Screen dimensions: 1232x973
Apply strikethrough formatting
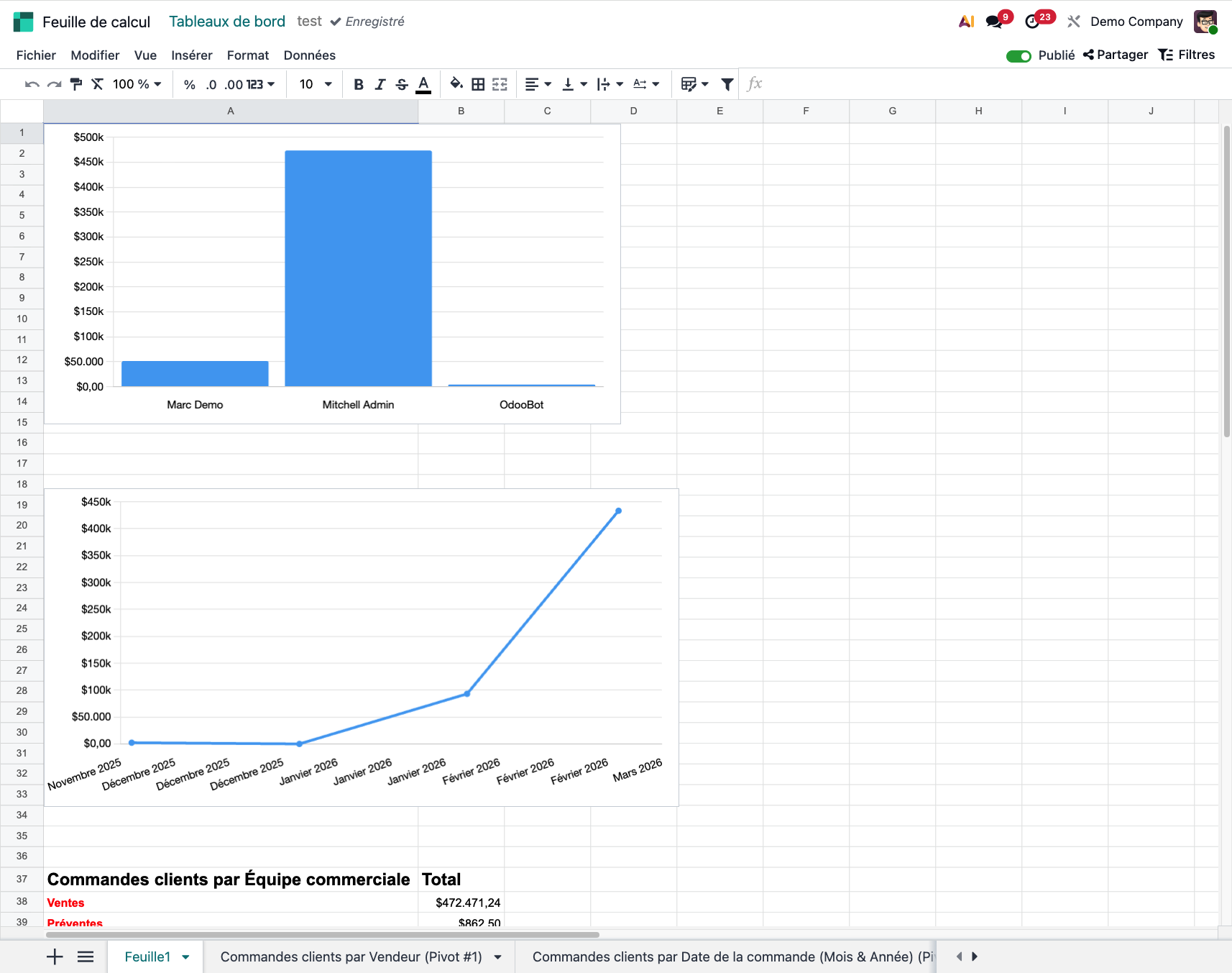(402, 84)
